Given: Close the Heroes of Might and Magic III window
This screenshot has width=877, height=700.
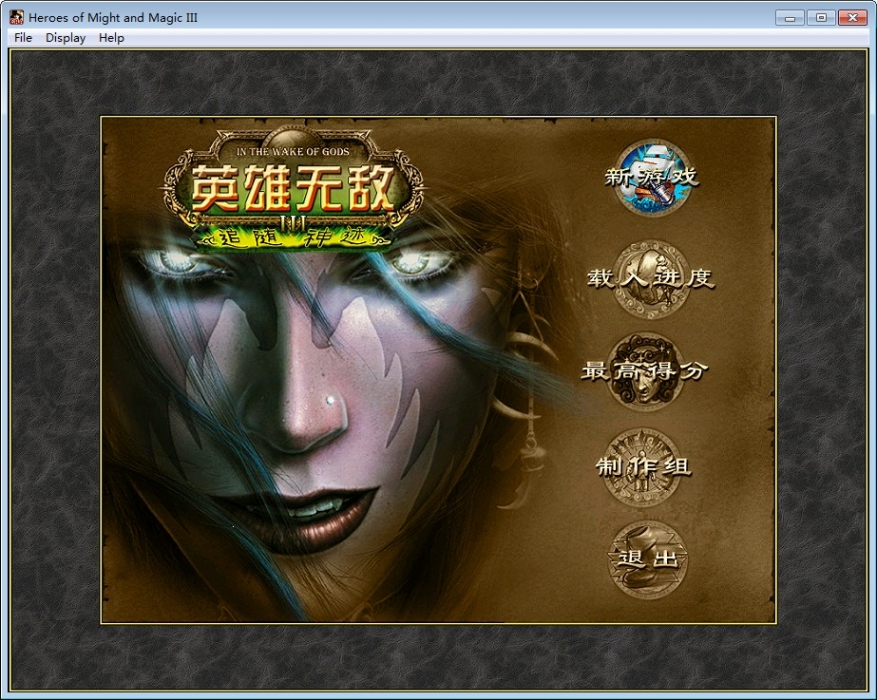Looking at the screenshot, I should coord(852,18).
